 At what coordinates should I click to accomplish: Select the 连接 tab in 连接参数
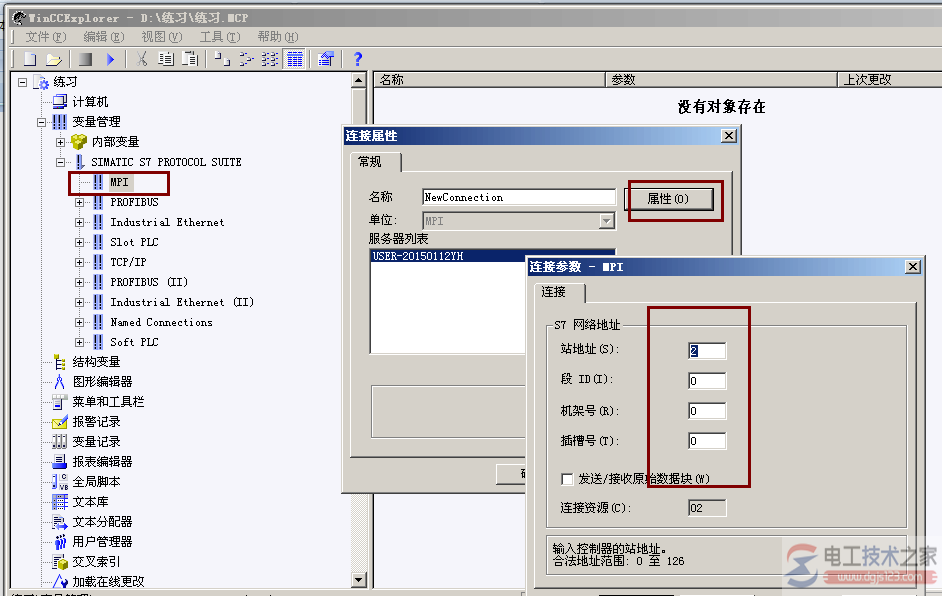tap(559, 292)
